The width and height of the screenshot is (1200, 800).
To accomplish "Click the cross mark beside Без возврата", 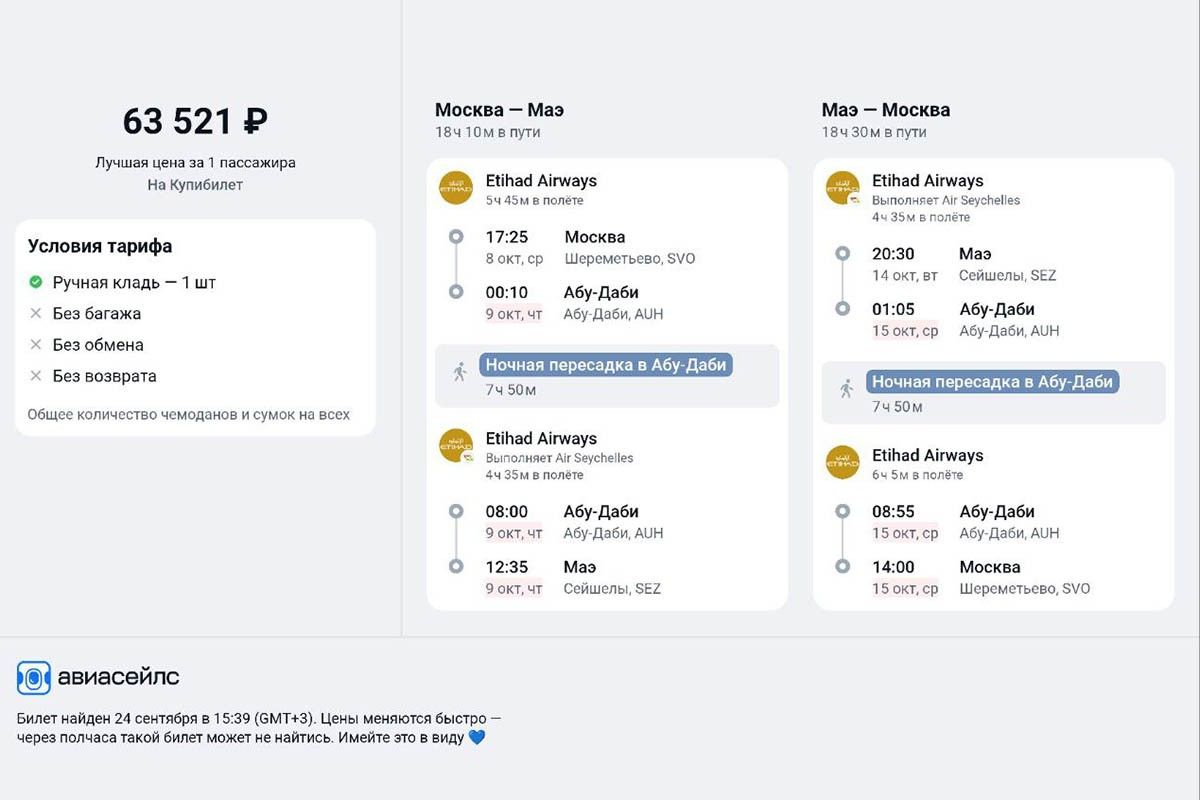I will coord(36,377).
